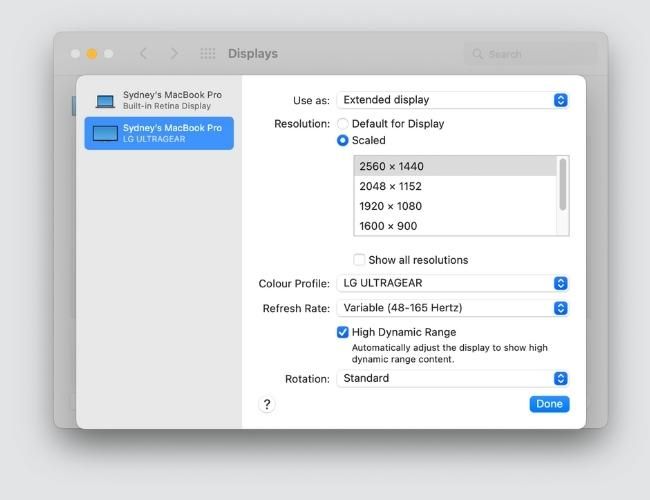Pick the 1600 × 900 resolution
The width and height of the screenshot is (650, 500).
455,226
